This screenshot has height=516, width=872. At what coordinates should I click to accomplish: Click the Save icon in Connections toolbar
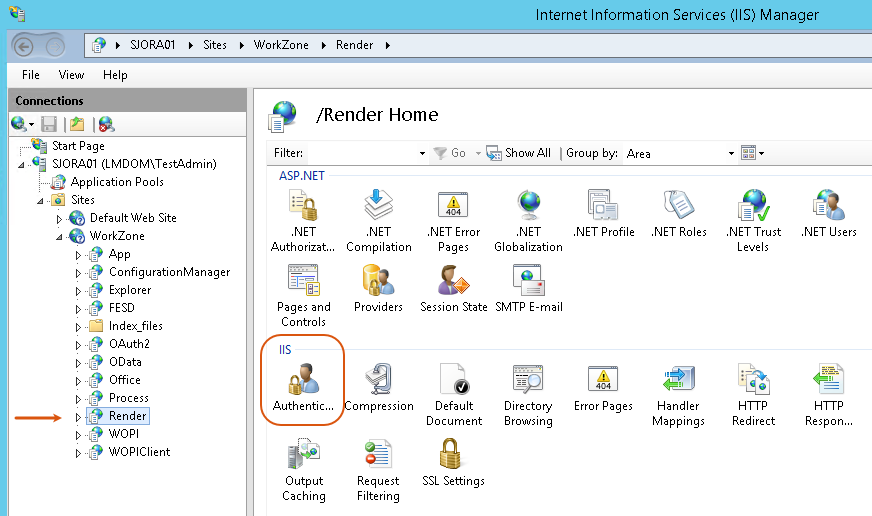[49, 124]
